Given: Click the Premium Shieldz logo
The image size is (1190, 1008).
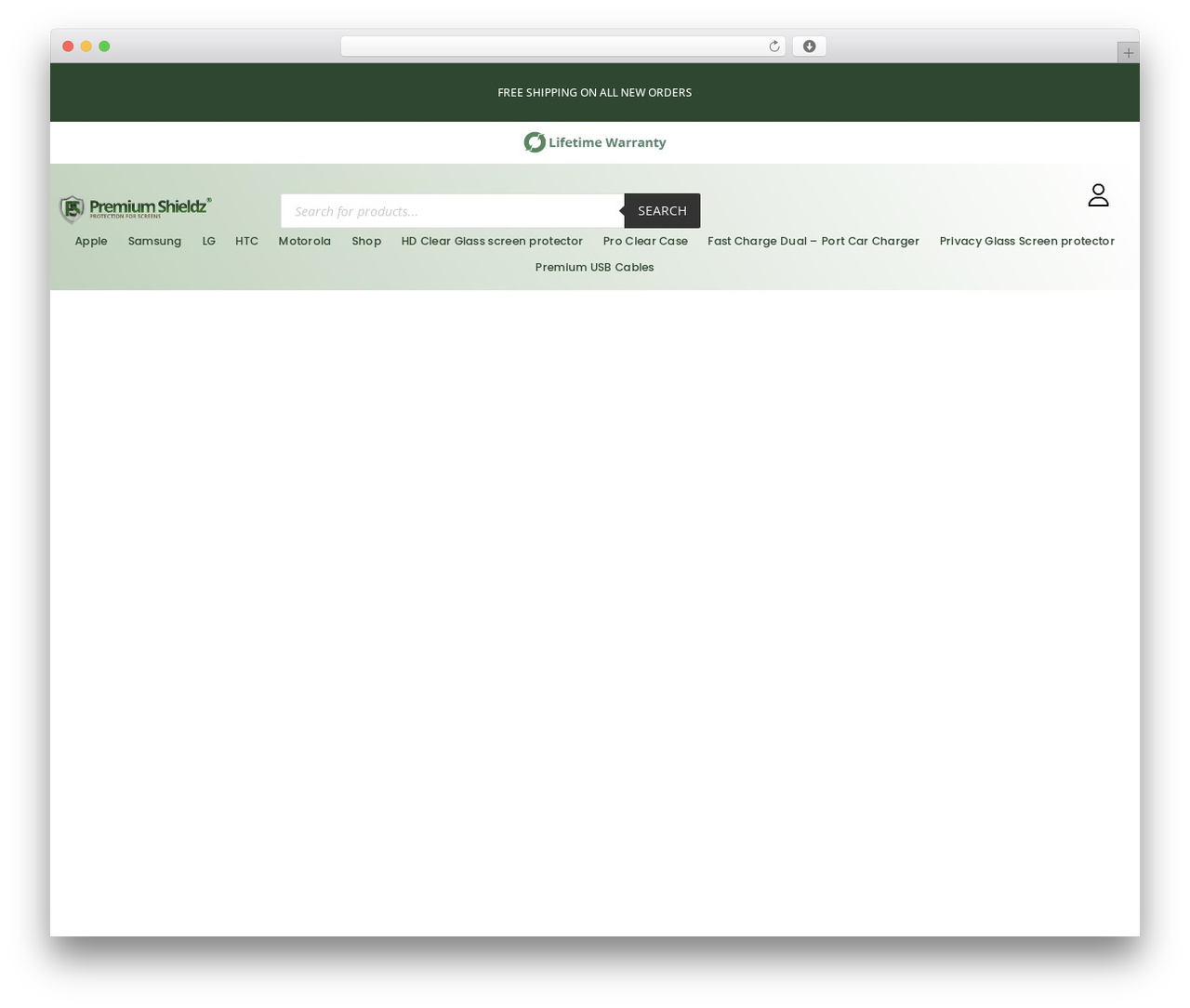Looking at the screenshot, I should click(136, 209).
